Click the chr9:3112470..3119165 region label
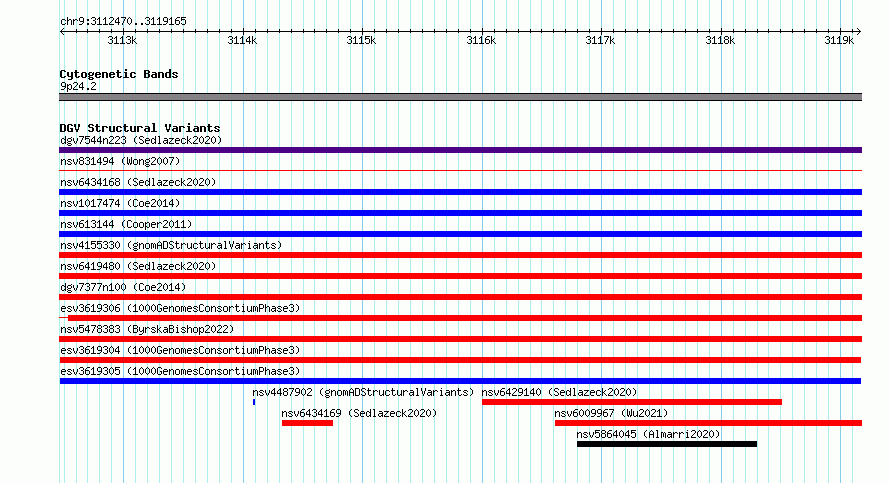This screenshot has width=890, height=483. pos(123,21)
